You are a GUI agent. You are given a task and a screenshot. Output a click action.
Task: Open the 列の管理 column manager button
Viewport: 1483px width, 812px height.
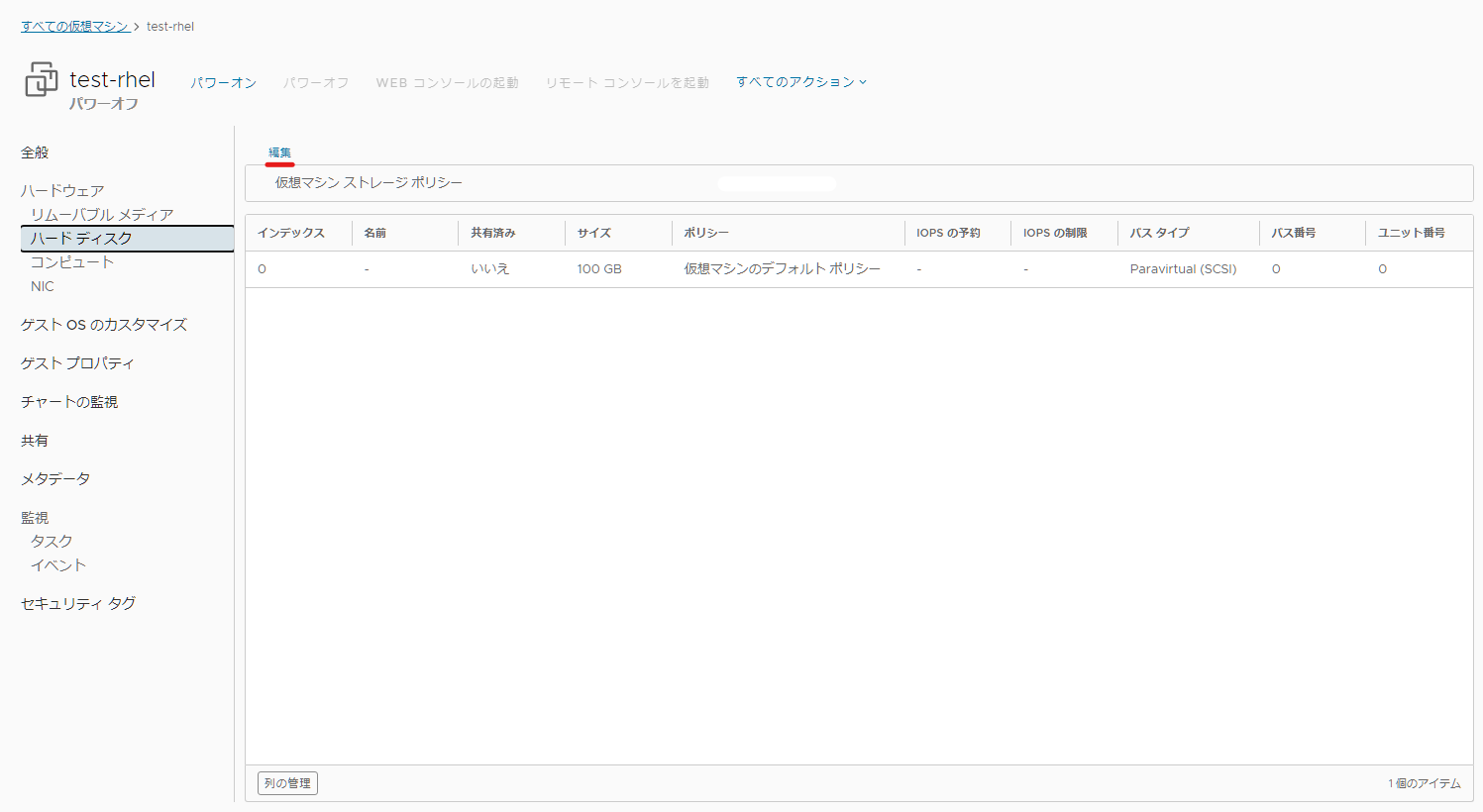tap(287, 783)
